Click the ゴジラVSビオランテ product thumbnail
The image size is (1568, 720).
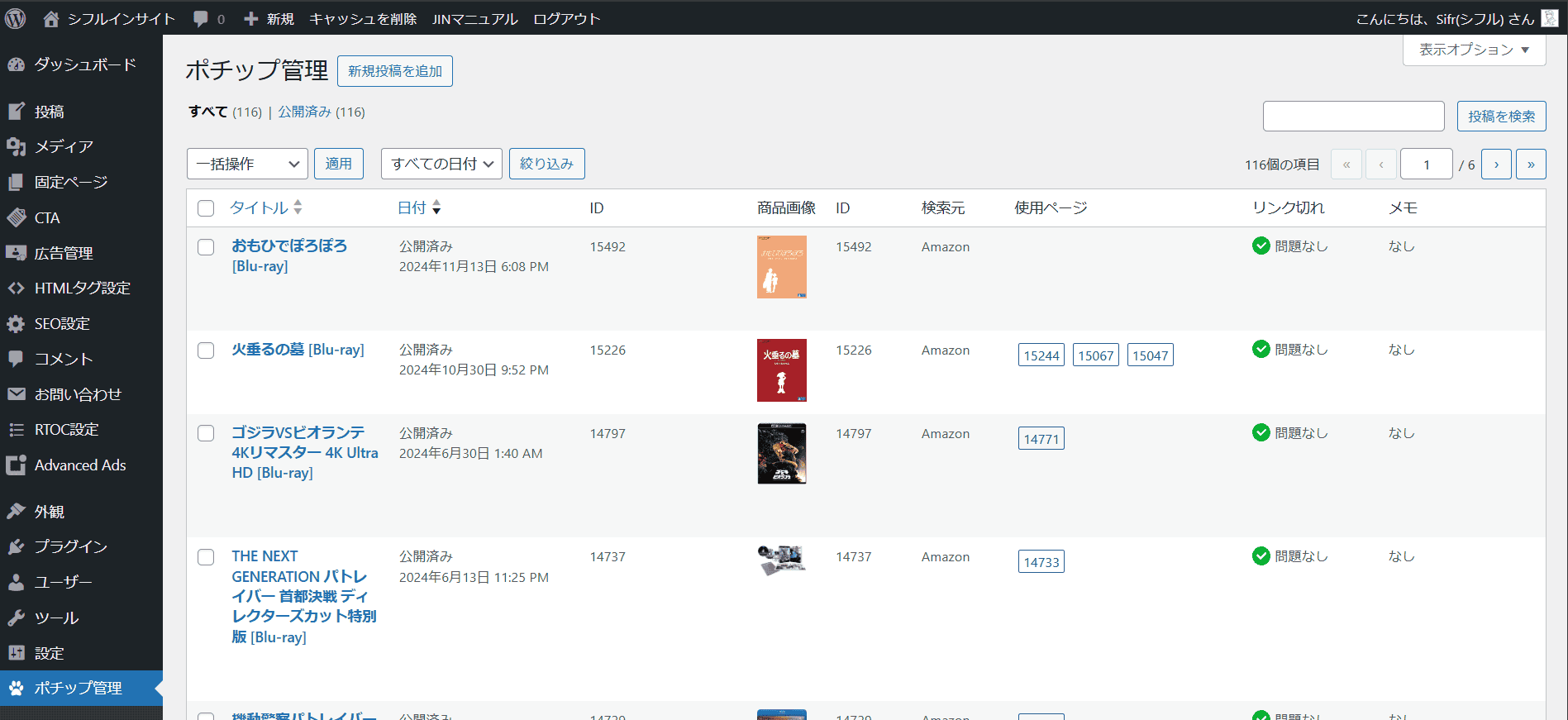pyautogui.click(x=782, y=454)
